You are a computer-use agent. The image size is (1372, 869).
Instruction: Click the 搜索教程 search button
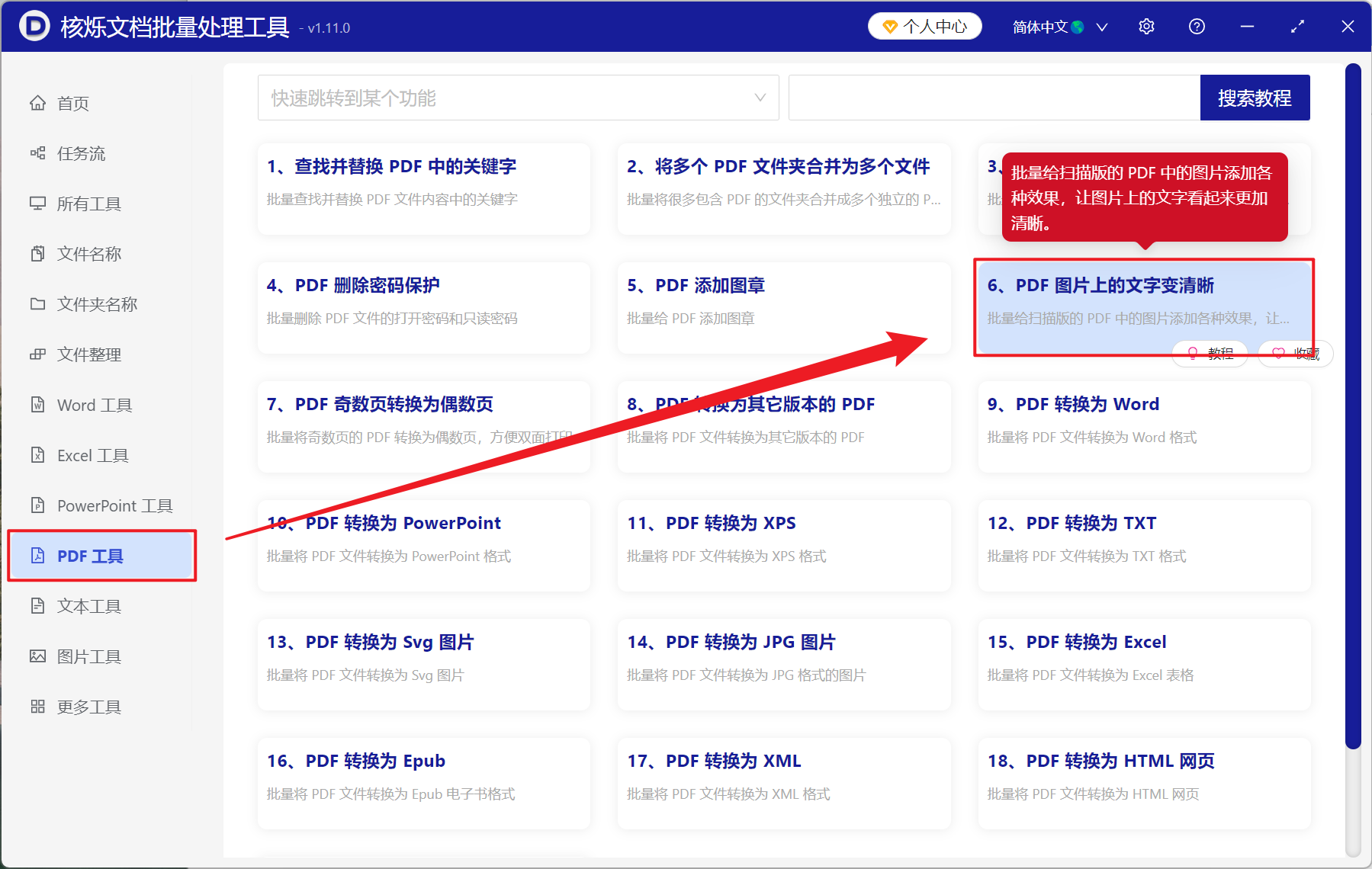(1255, 98)
